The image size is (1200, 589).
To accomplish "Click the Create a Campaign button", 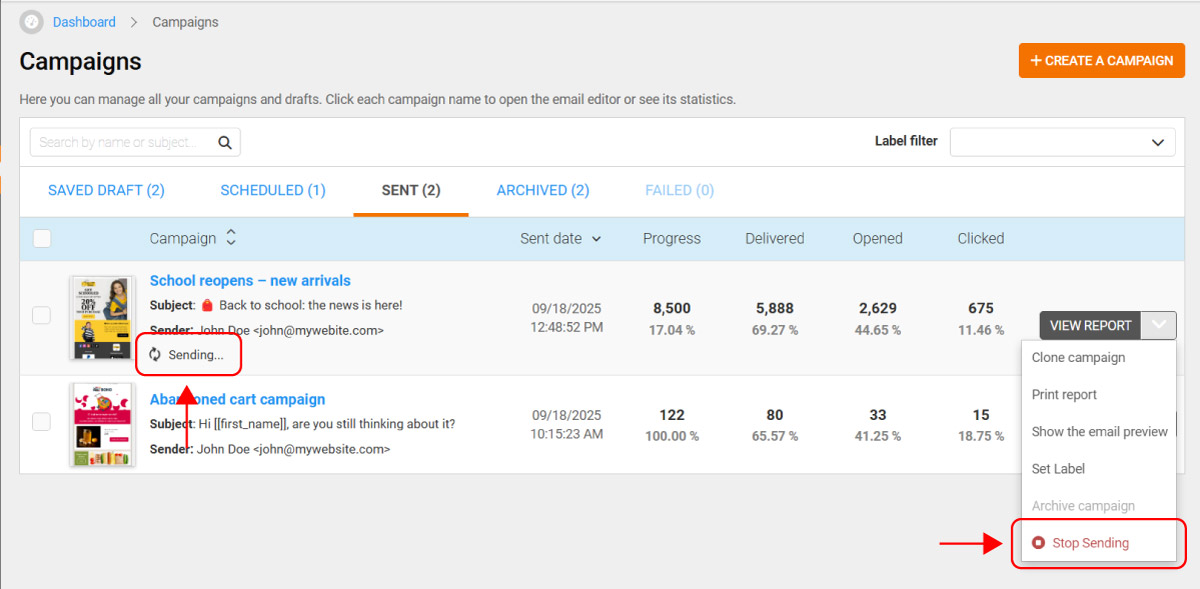I will pyautogui.click(x=1101, y=60).
